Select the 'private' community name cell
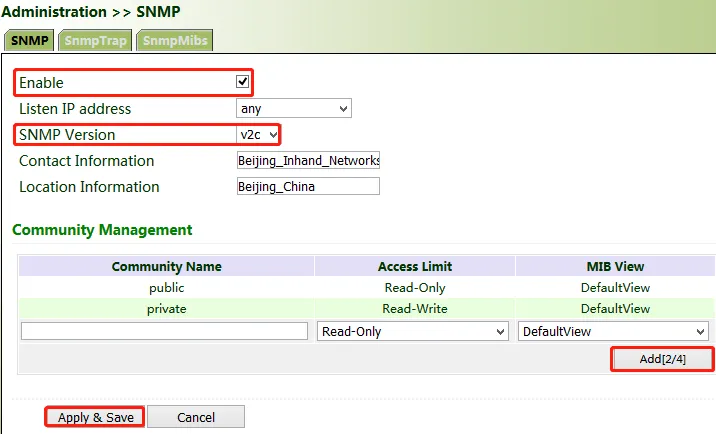Viewport: 716px width, 434px height. (167, 309)
